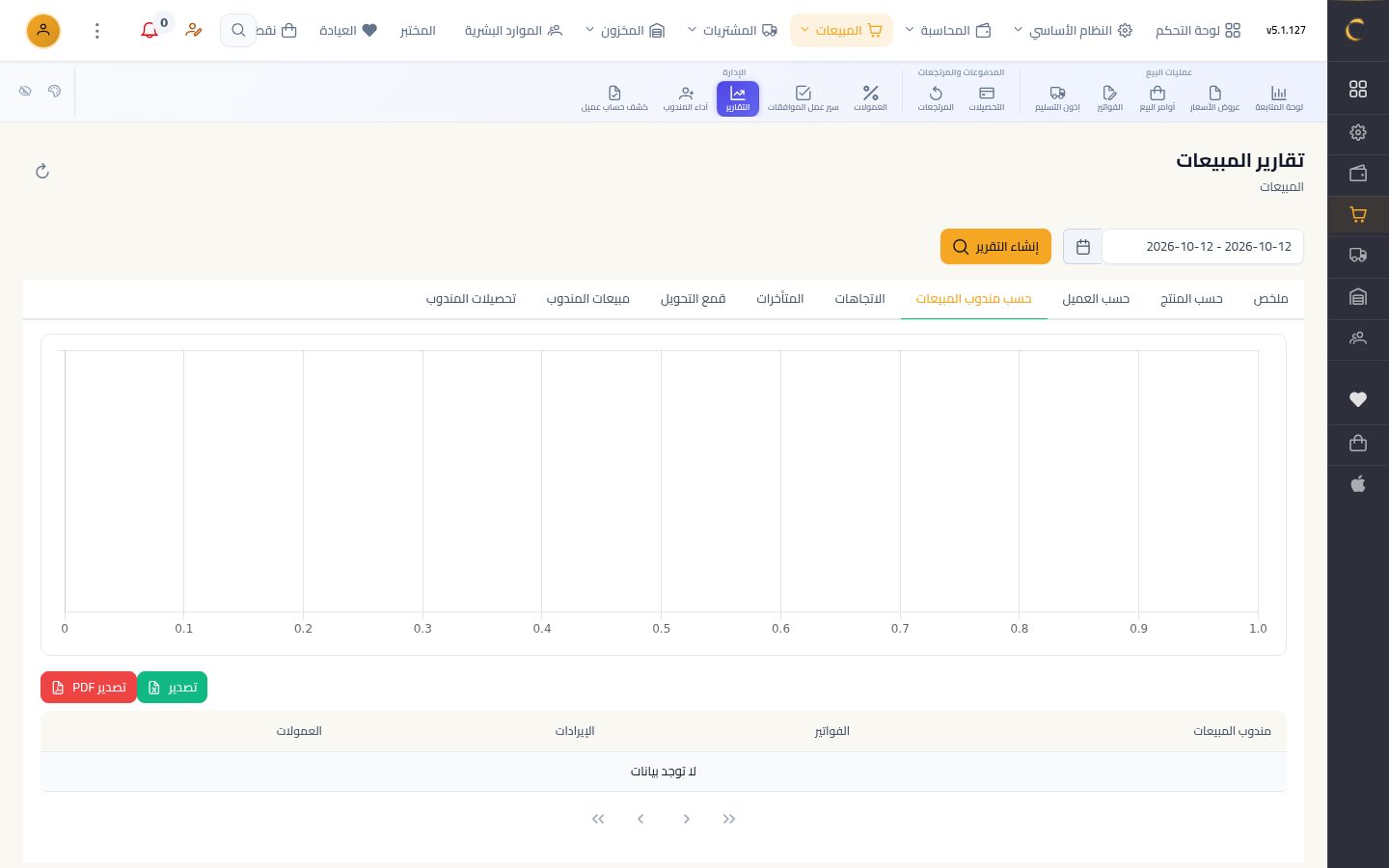1389x868 pixels.
Task: Expand the المحاسبة accounting dropdown
Action: [948, 31]
